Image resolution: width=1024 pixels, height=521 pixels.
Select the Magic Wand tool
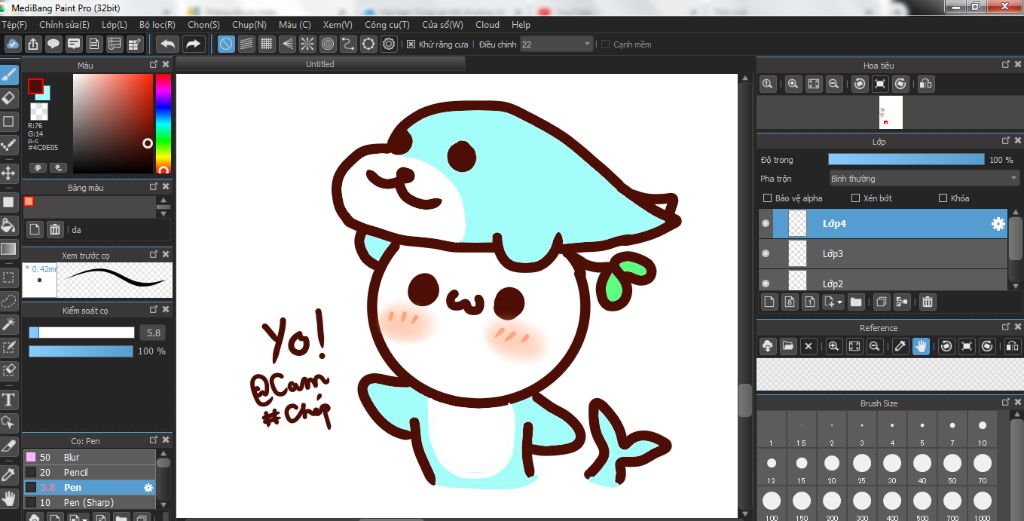pyautogui.click(x=8, y=323)
